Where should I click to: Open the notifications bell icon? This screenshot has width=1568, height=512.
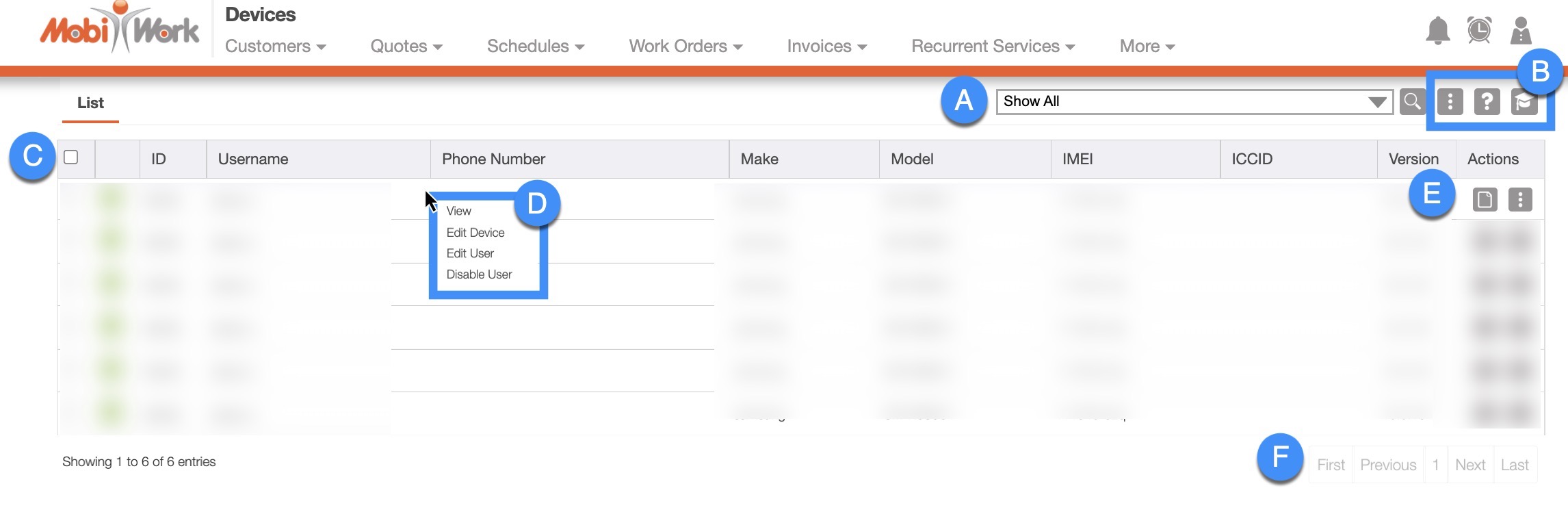(x=1437, y=31)
